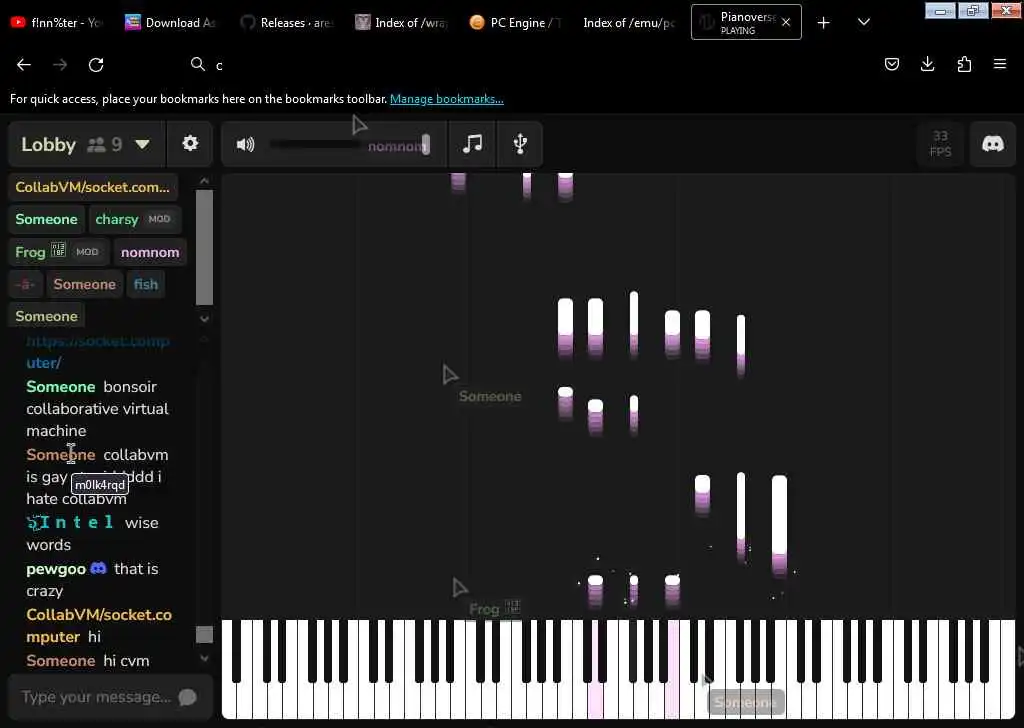1024x728 pixels.
Task: Reload the page with refresh icon
Action: tap(96, 65)
